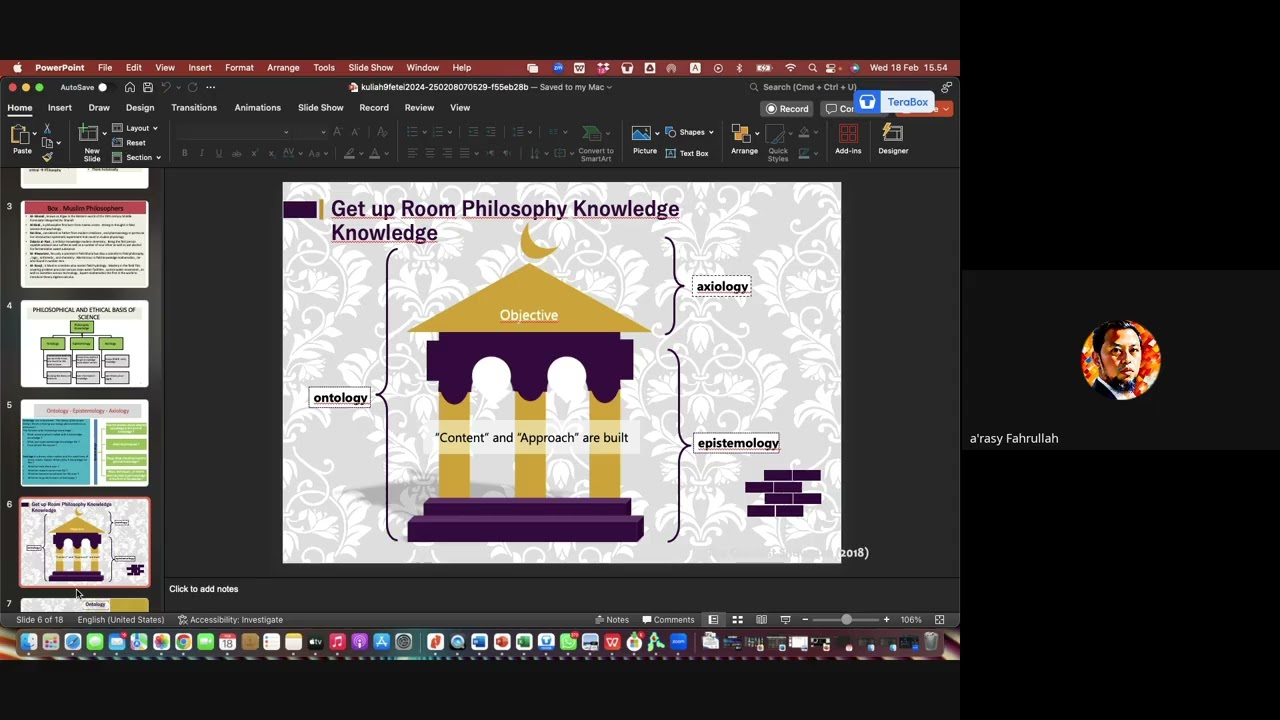The image size is (1280, 720).
Task: Open the Add-ins gallery
Action: coord(848,140)
